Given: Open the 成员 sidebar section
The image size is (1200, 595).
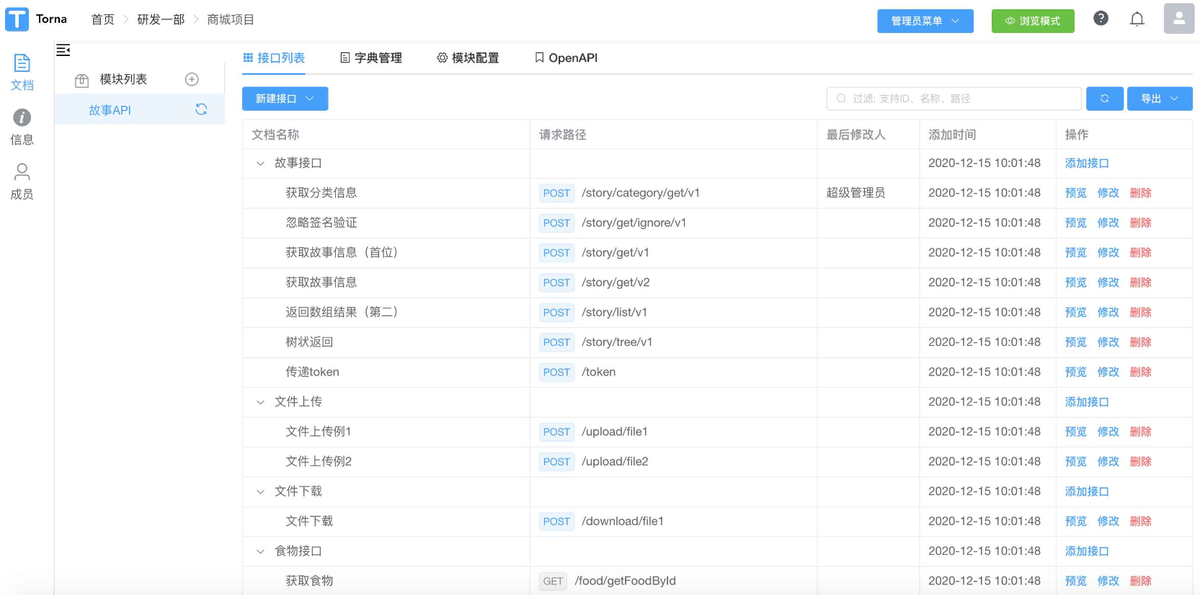Looking at the screenshot, I should tap(22, 182).
